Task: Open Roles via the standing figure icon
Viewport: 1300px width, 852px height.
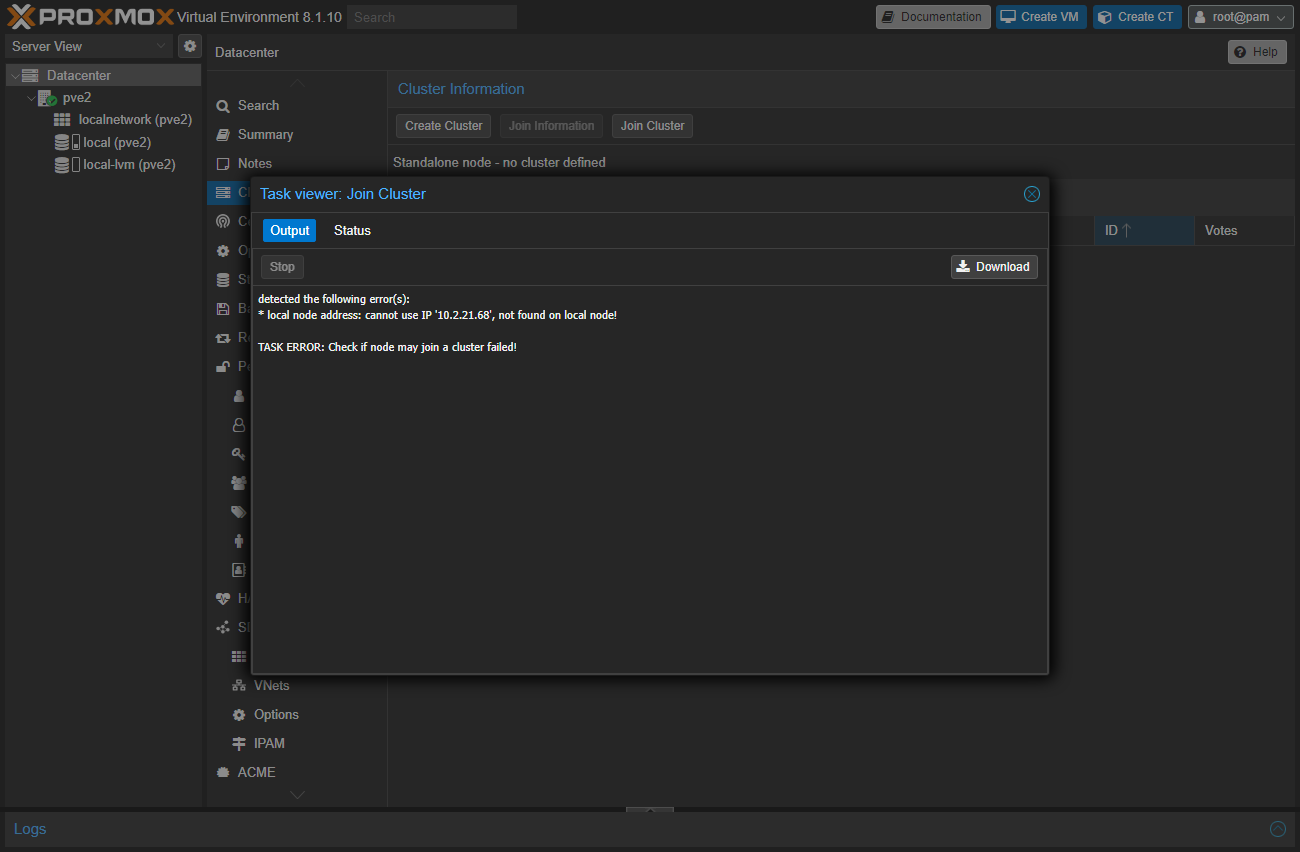Action: 239,540
